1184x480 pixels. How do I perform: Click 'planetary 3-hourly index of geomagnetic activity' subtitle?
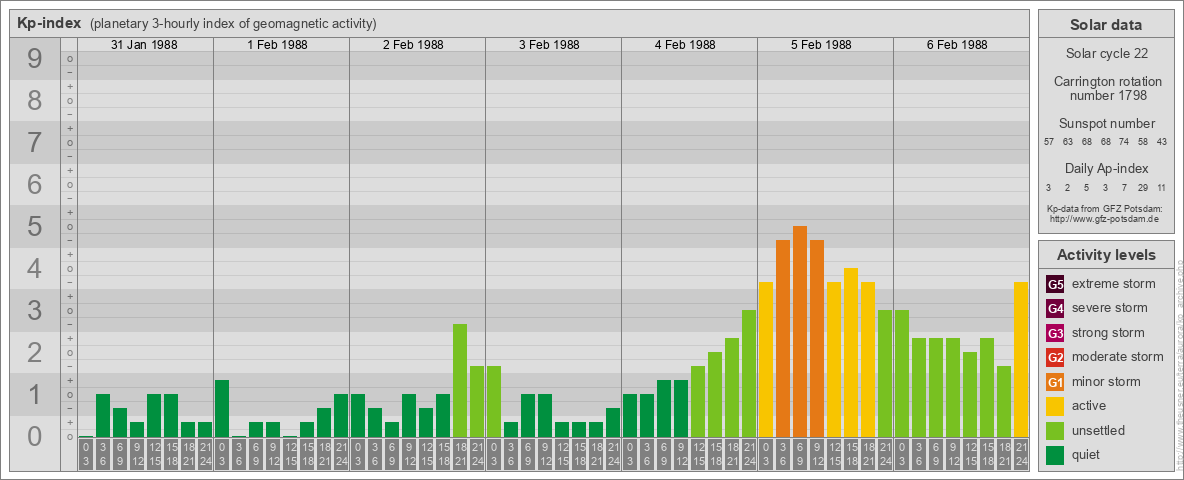[233, 24]
